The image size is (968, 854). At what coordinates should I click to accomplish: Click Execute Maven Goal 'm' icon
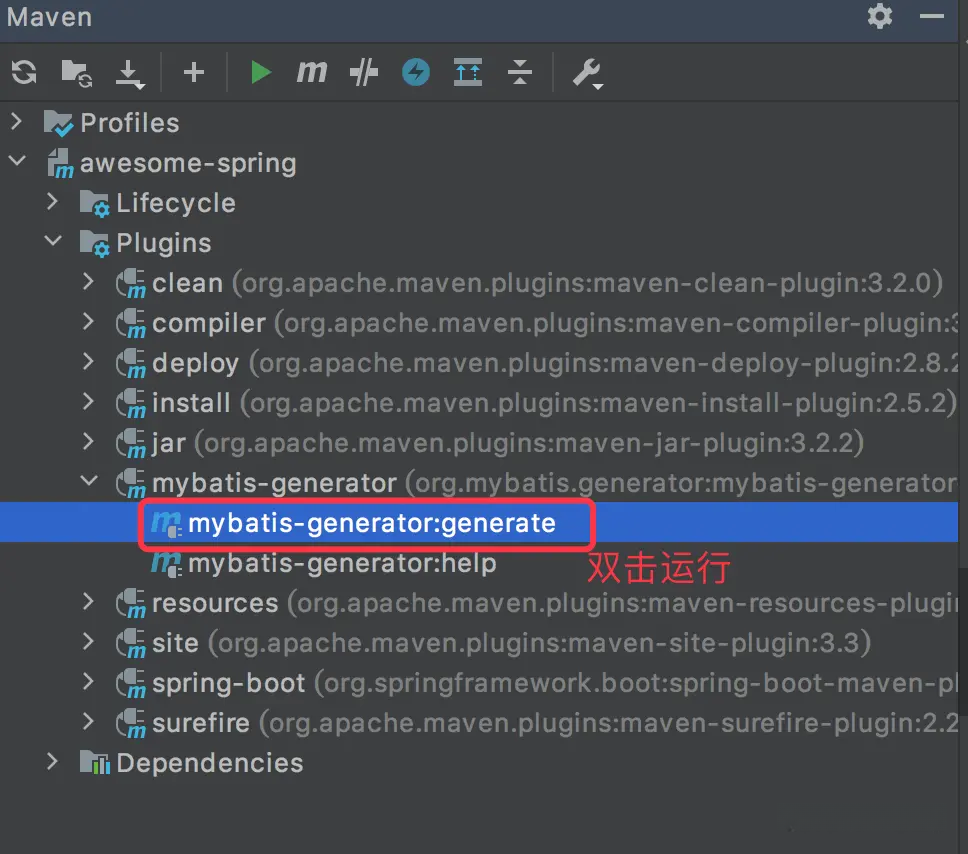click(312, 72)
